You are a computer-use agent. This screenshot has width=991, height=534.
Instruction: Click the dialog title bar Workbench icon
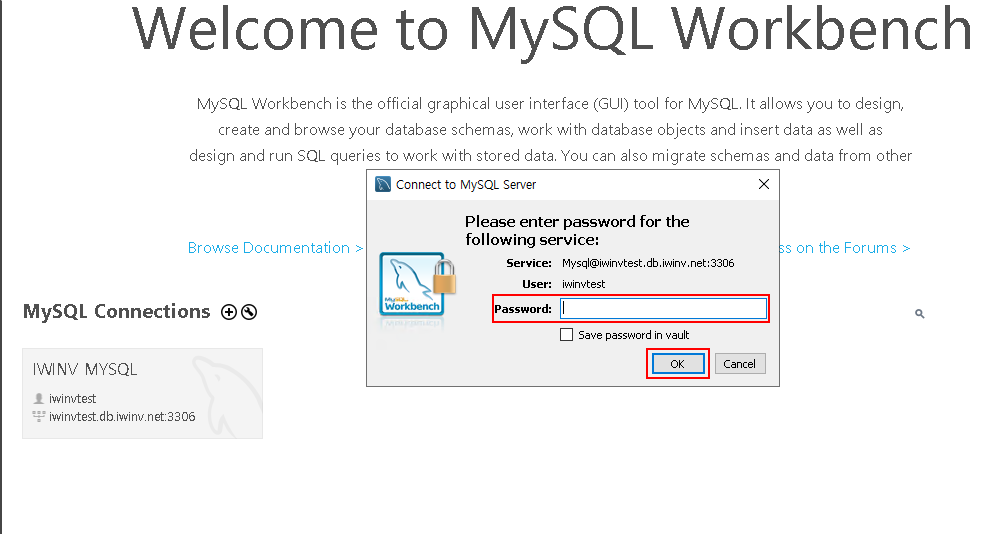tap(382, 184)
